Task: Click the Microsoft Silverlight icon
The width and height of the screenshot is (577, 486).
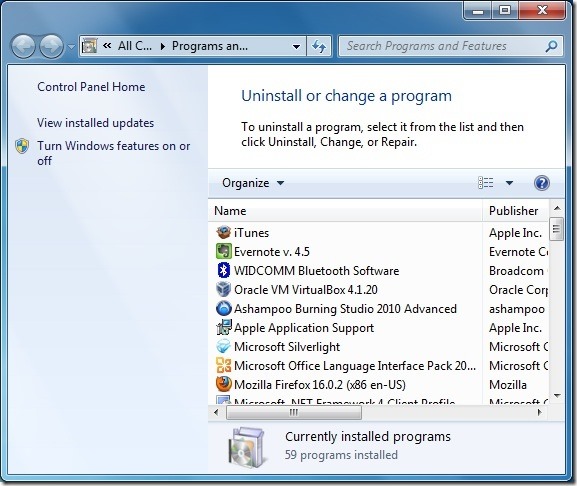Action: [223, 347]
